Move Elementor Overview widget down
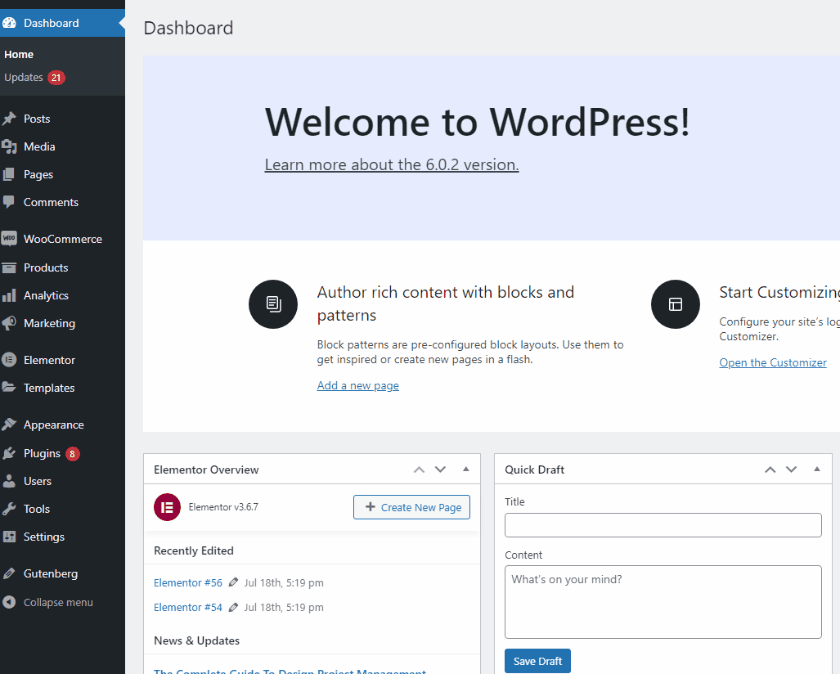This screenshot has width=840, height=674. point(440,470)
